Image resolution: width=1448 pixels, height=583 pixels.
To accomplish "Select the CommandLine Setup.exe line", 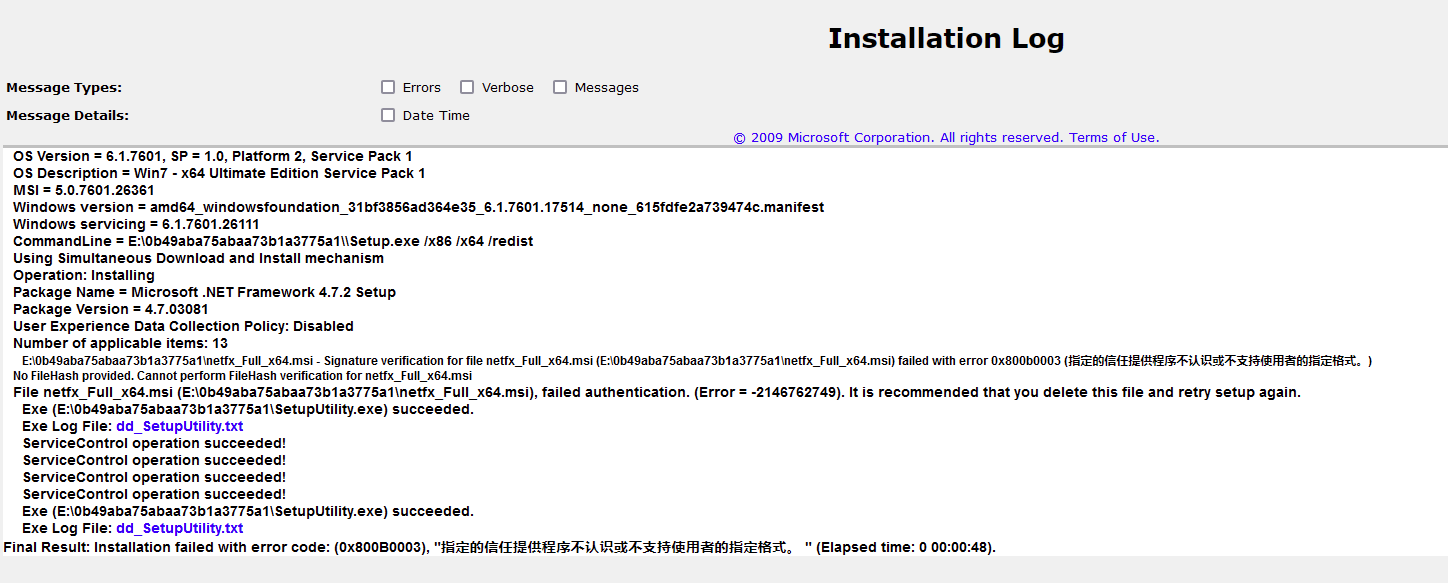I will click(x=273, y=241).
